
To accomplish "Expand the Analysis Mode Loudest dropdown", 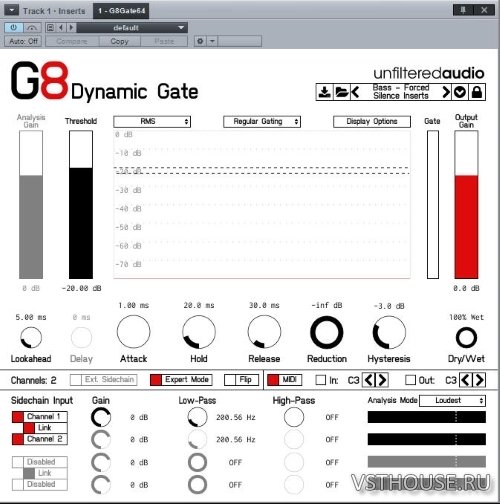I will pyautogui.click(x=452, y=401).
